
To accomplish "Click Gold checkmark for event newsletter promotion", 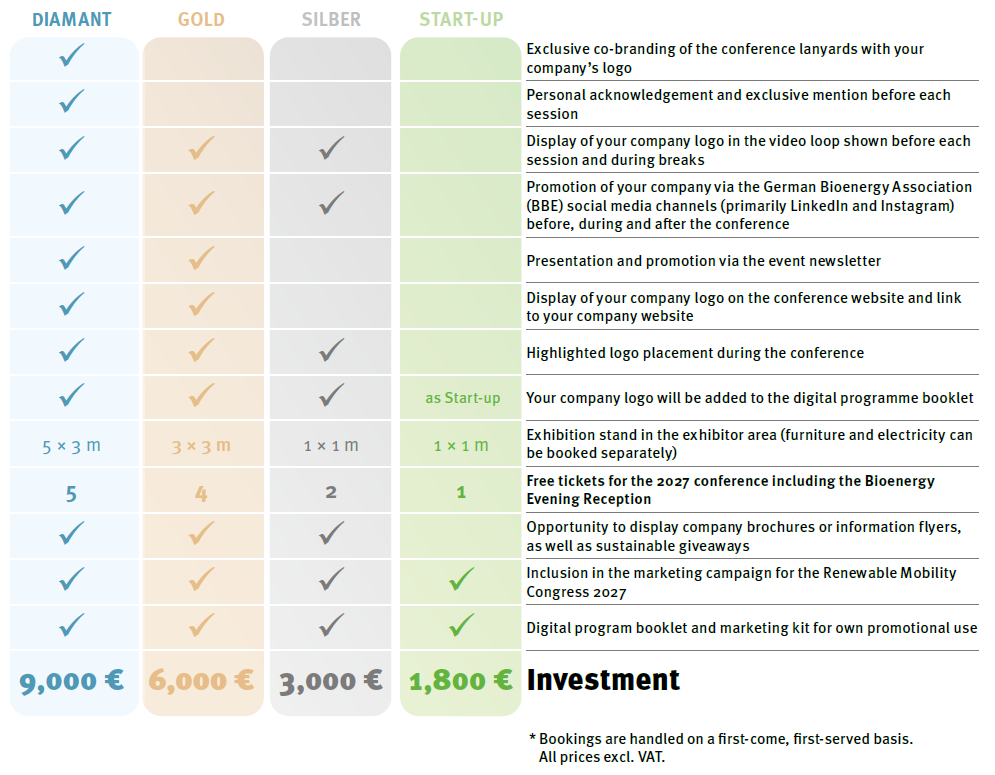I will point(202,258).
